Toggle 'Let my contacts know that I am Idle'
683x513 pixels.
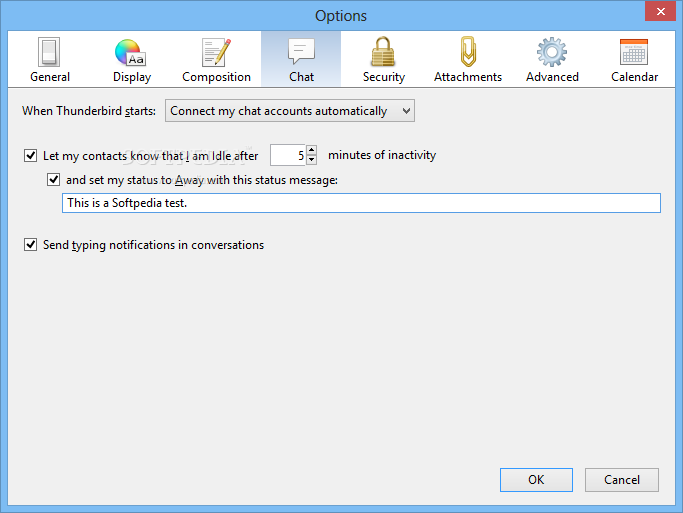click(30, 155)
